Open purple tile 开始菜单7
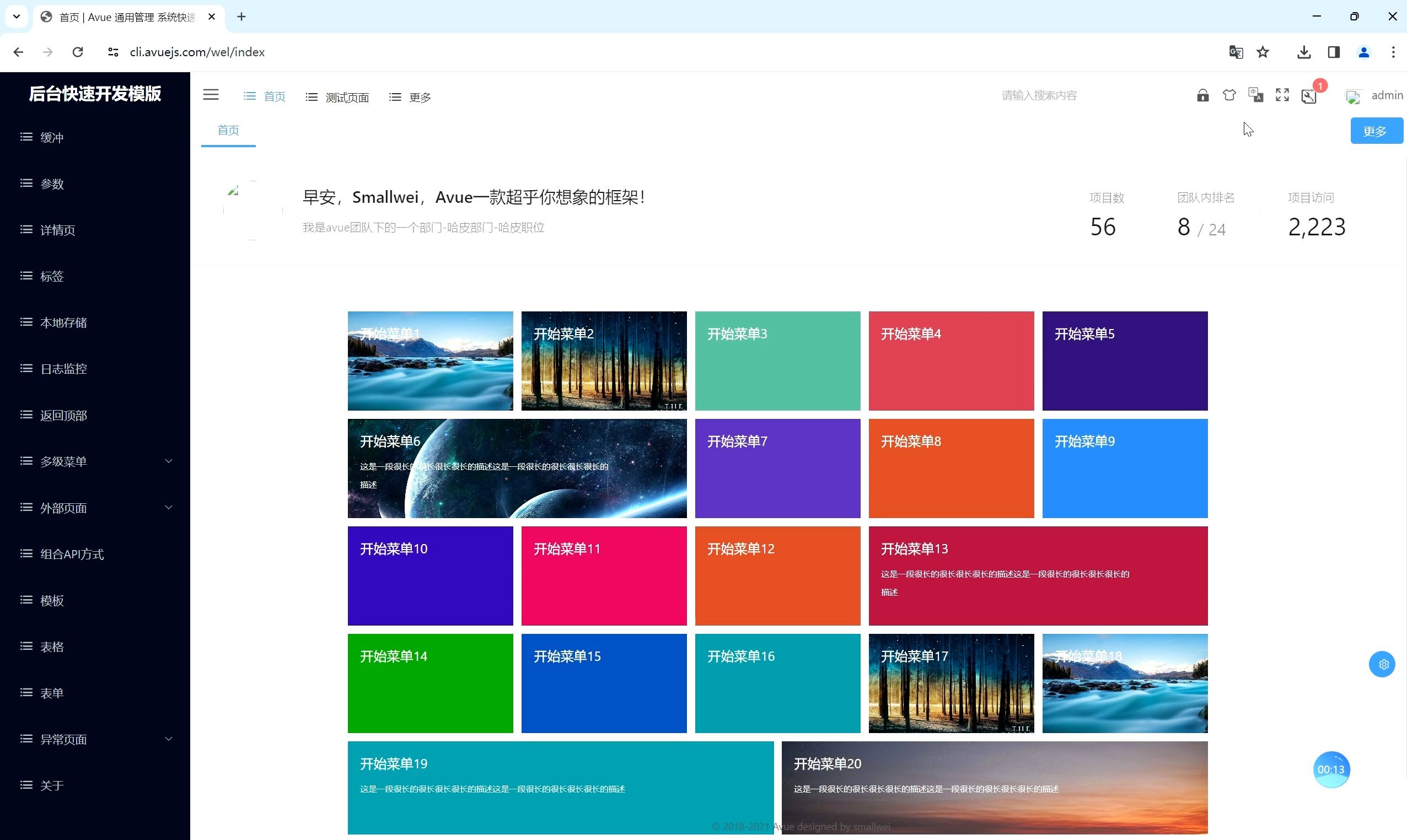Image resolution: width=1407 pixels, height=840 pixels. [777, 468]
